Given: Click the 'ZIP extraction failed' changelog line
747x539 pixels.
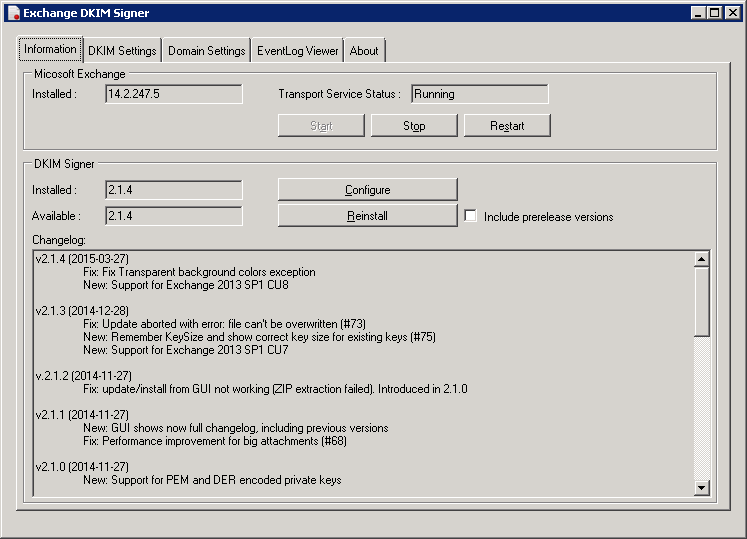Looking at the screenshot, I should pyautogui.click(x=275, y=389).
